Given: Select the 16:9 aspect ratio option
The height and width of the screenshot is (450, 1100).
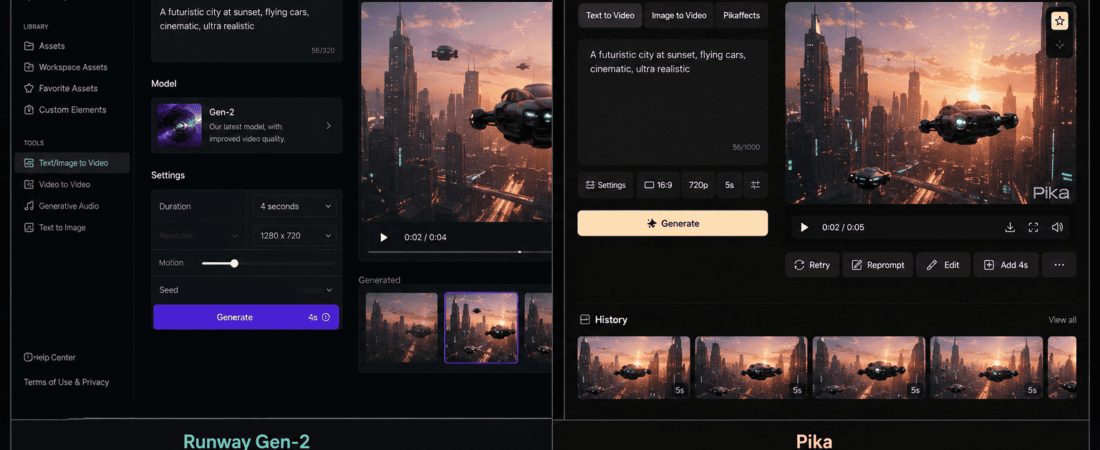Looking at the screenshot, I should coord(658,185).
